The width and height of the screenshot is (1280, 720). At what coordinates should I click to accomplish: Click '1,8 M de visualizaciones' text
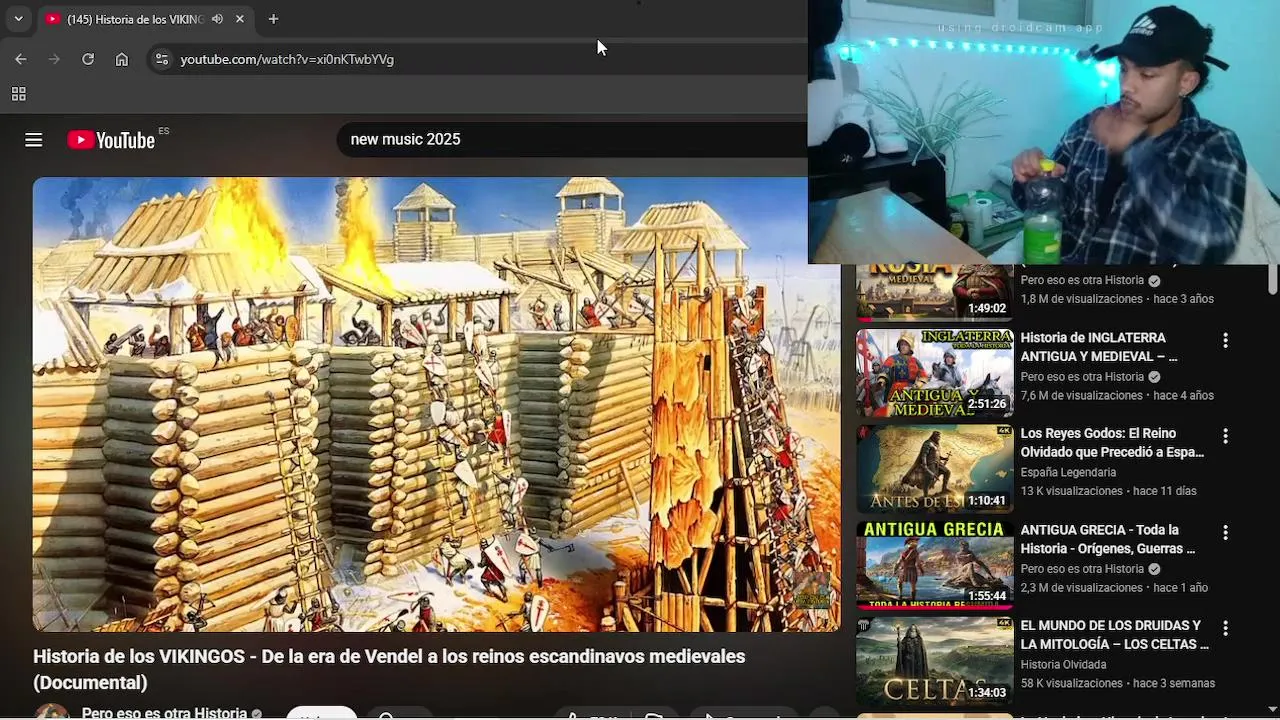tap(1081, 299)
